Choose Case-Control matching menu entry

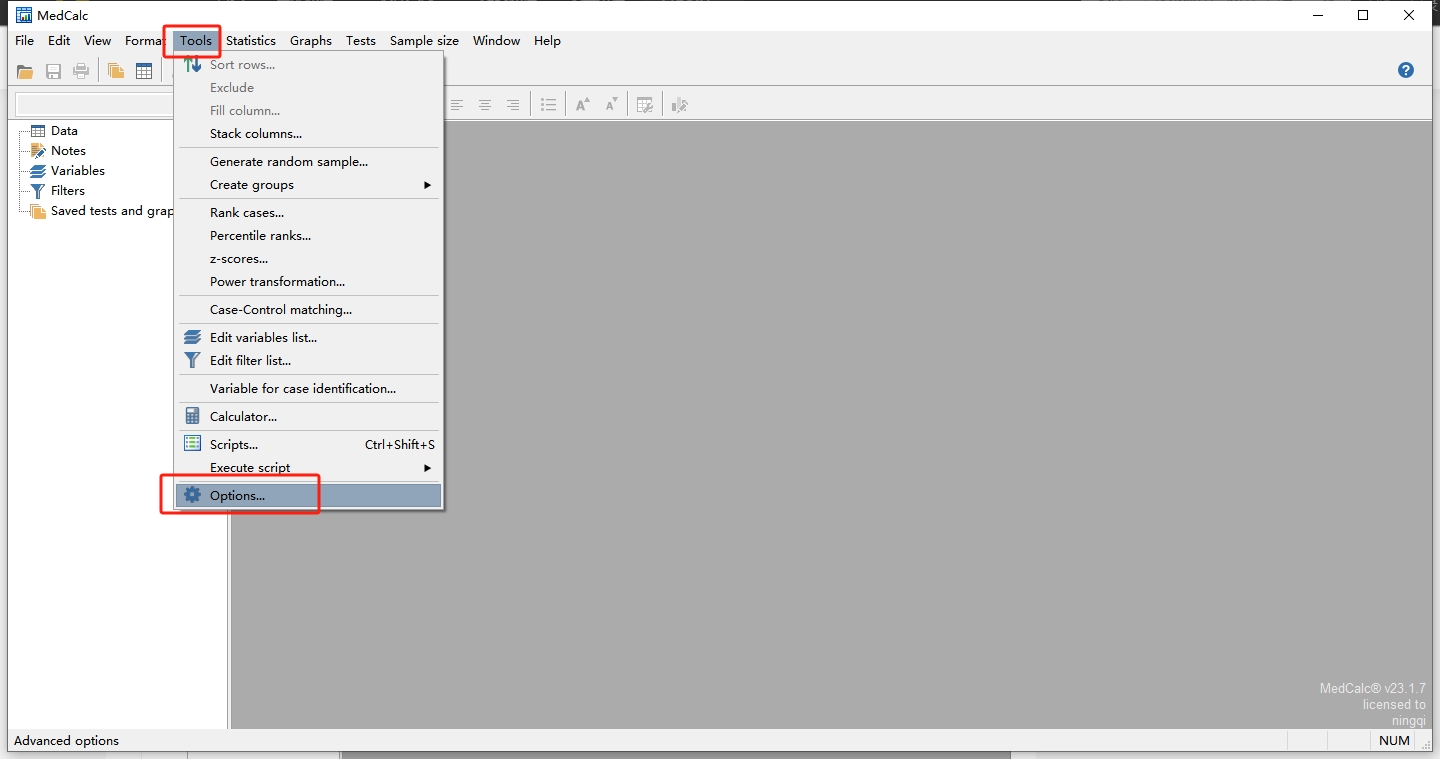pos(308,310)
